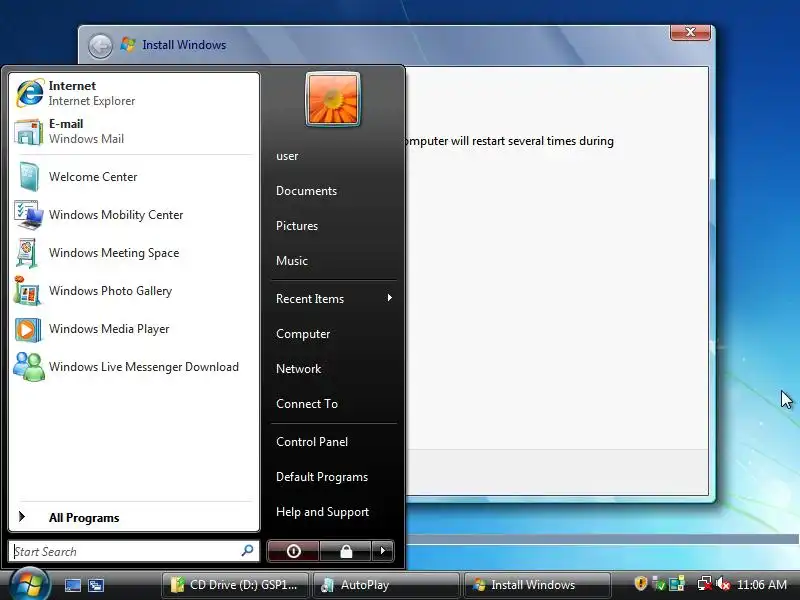Open the network status tray icon

[x=705, y=583]
